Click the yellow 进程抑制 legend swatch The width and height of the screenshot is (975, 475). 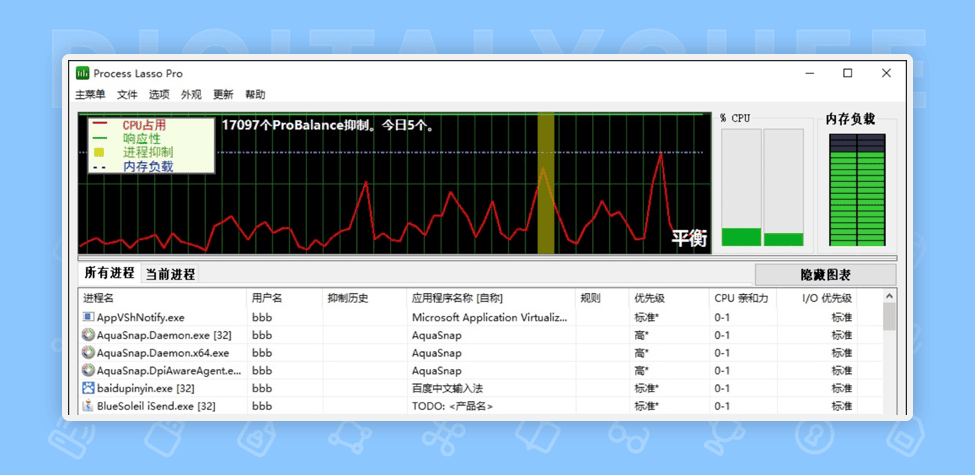(x=99, y=152)
